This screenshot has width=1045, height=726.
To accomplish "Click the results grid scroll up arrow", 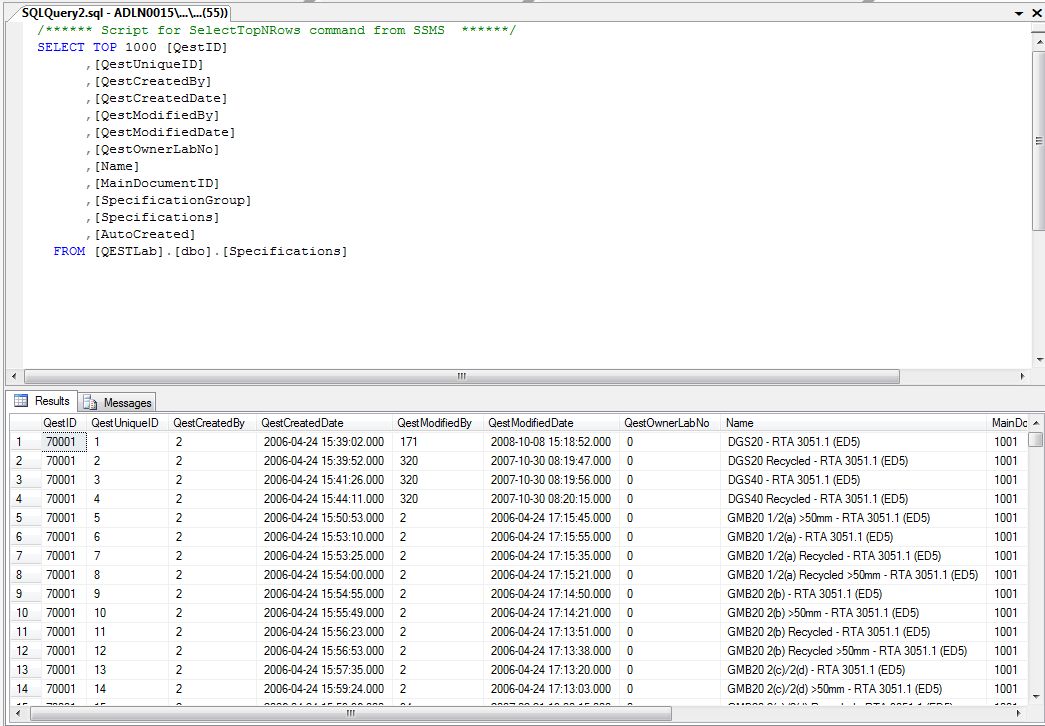I will click(x=1037, y=423).
